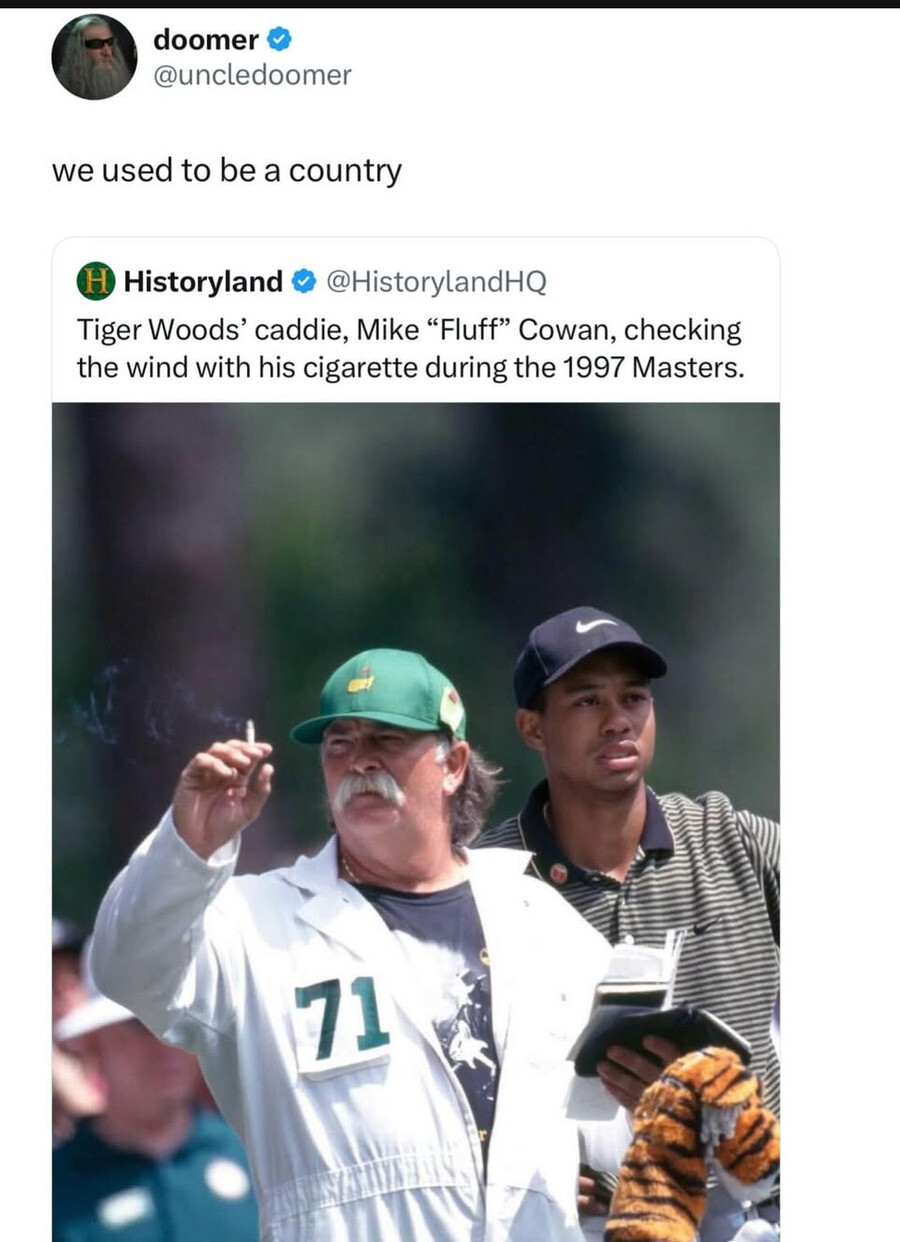This screenshot has width=900, height=1242.
Task: Open the quoted tweet caption about Fluff Cowan
Action: 410,348
